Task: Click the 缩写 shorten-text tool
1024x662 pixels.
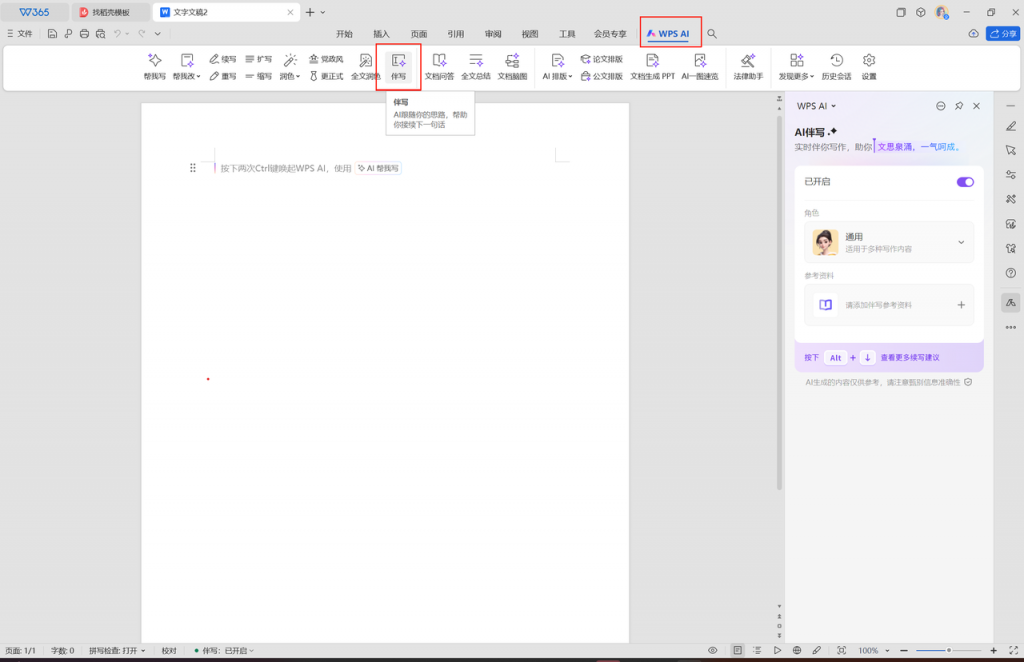Action: pos(259,76)
